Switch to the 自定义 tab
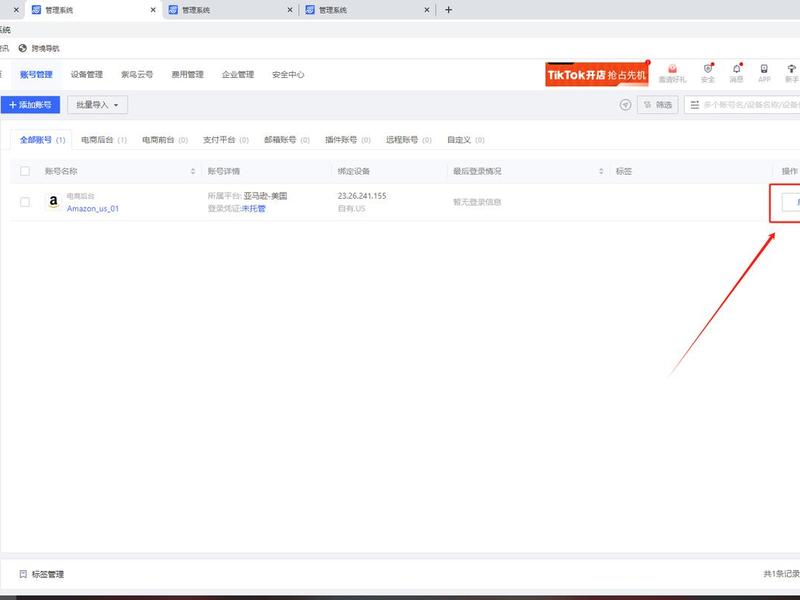The height and width of the screenshot is (600, 800). (x=466, y=140)
